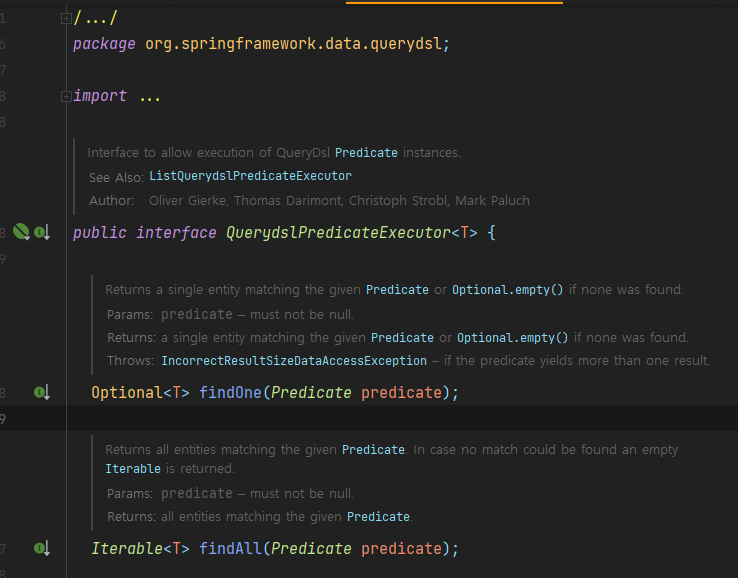Click the 'package' keyword
This screenshot has height=578, width=738.
(104, 44)
